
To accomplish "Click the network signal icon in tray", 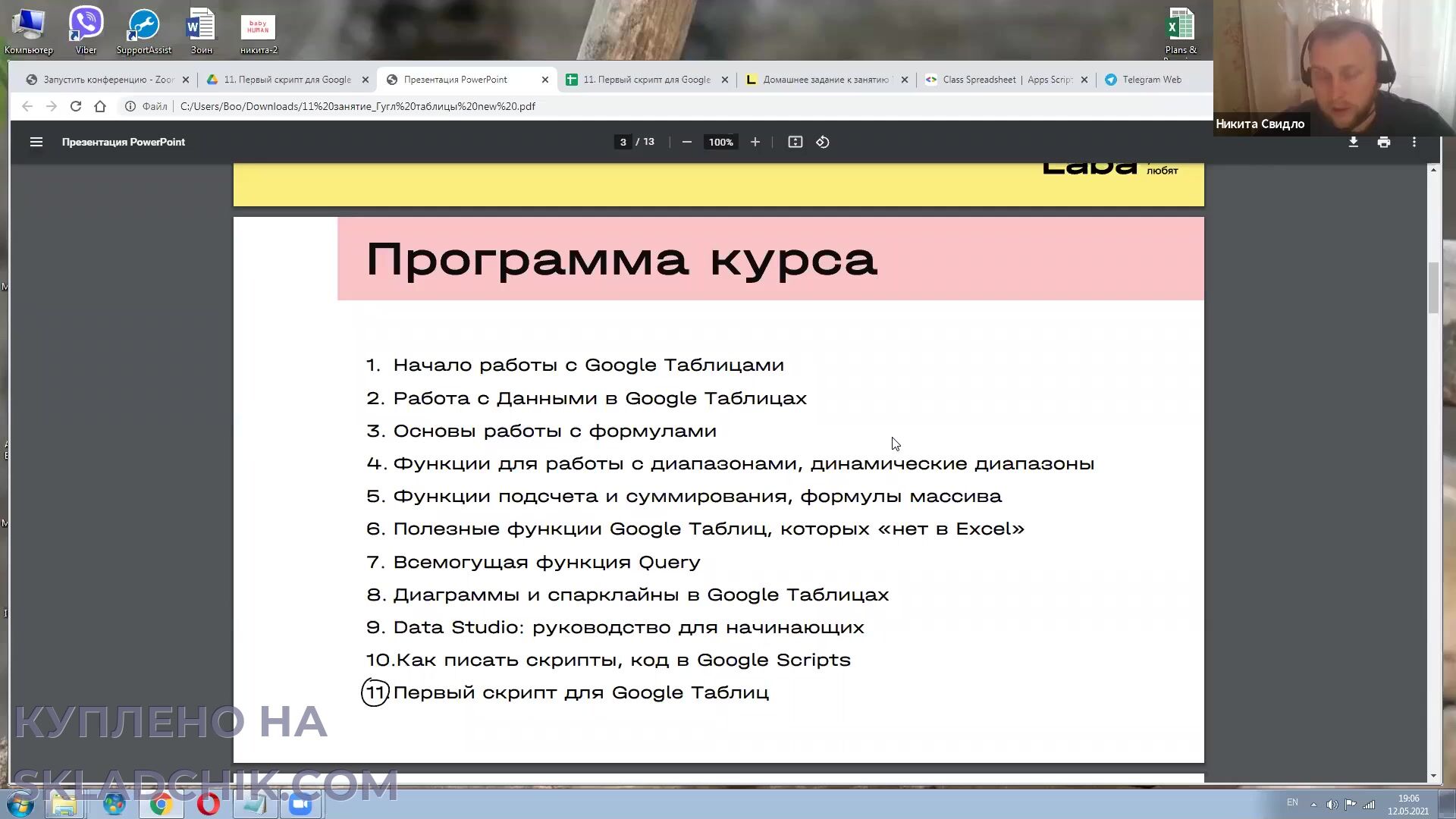I will [x=1369, y=805].
